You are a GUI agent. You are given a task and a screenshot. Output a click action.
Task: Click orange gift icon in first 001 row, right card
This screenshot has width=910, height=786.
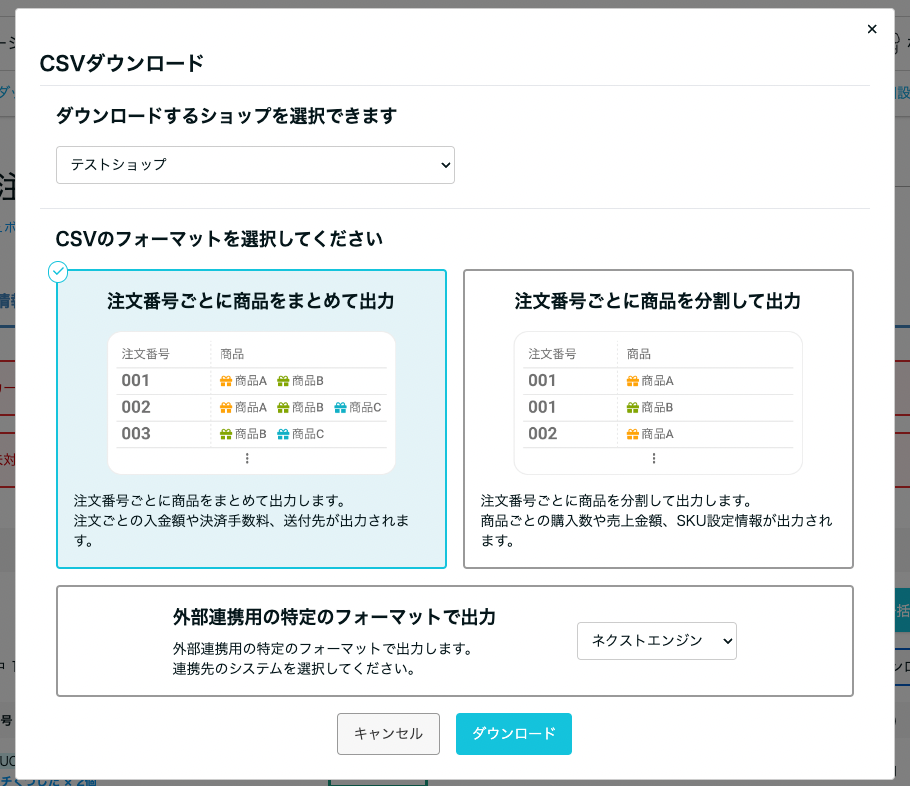point(633,381)
